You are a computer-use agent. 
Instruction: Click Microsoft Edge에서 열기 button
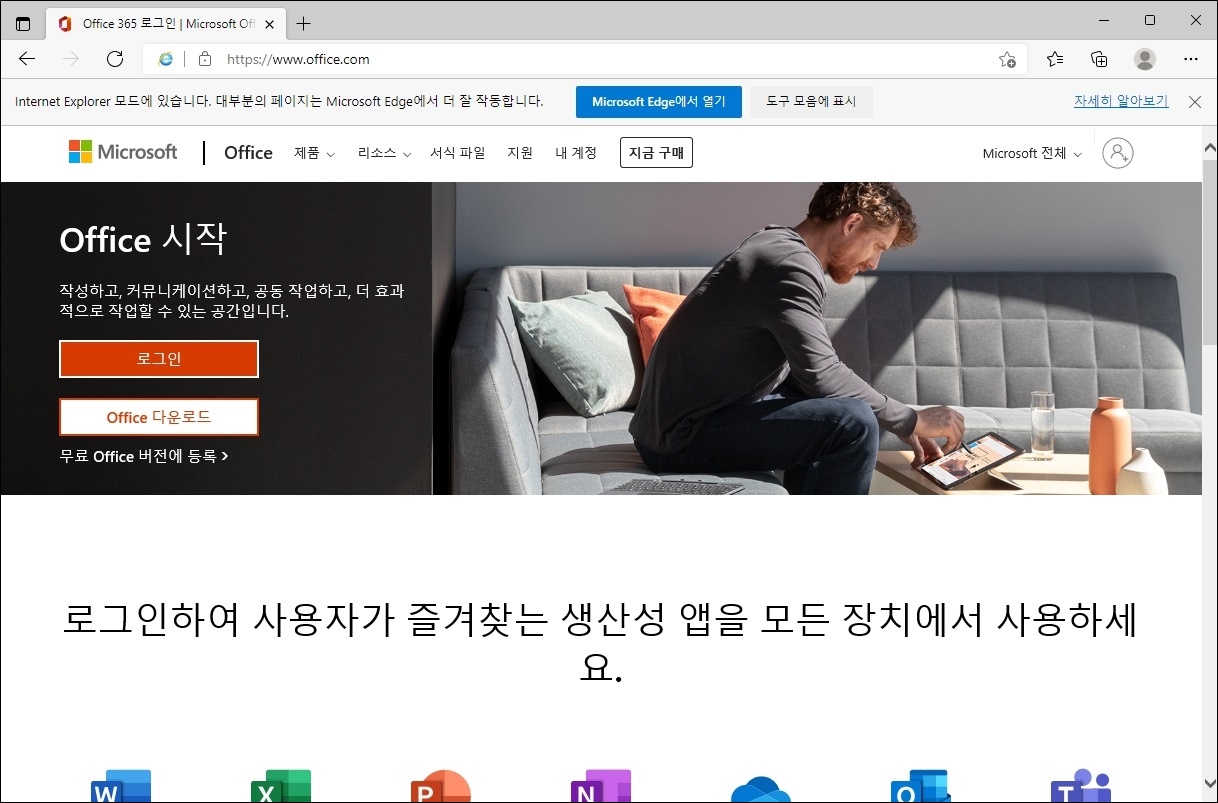[658, 102]
